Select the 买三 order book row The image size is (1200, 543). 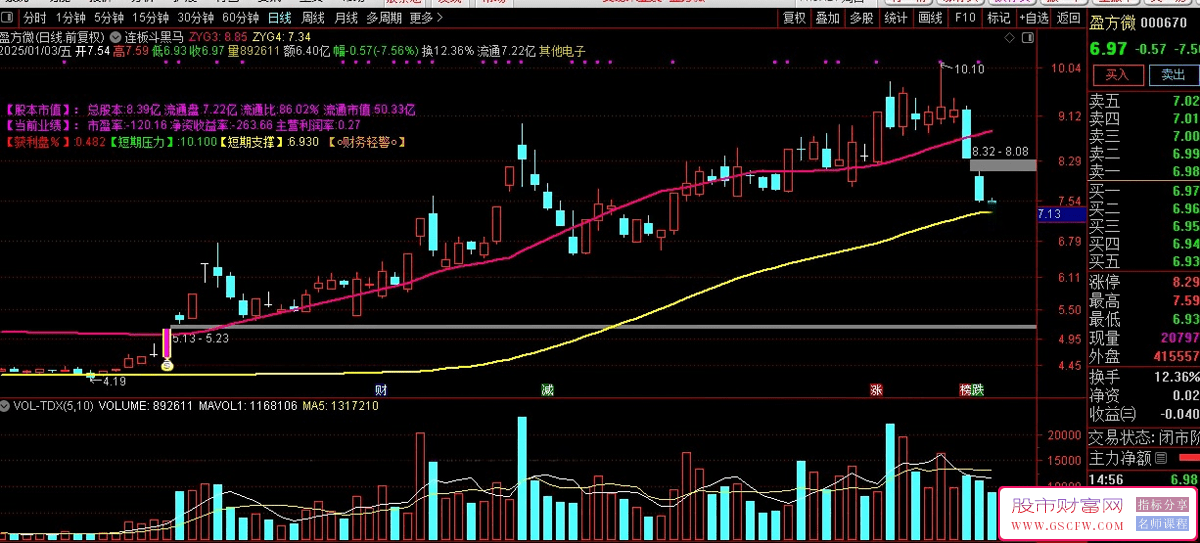click(1144, 226)
